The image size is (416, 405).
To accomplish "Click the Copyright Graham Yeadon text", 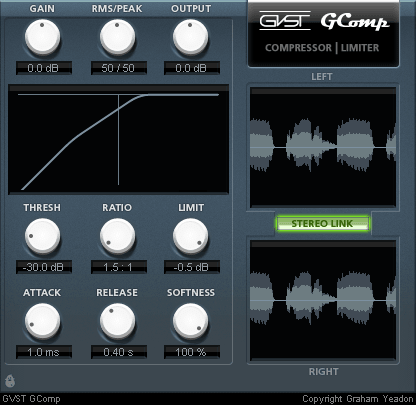I will point(357,399).
